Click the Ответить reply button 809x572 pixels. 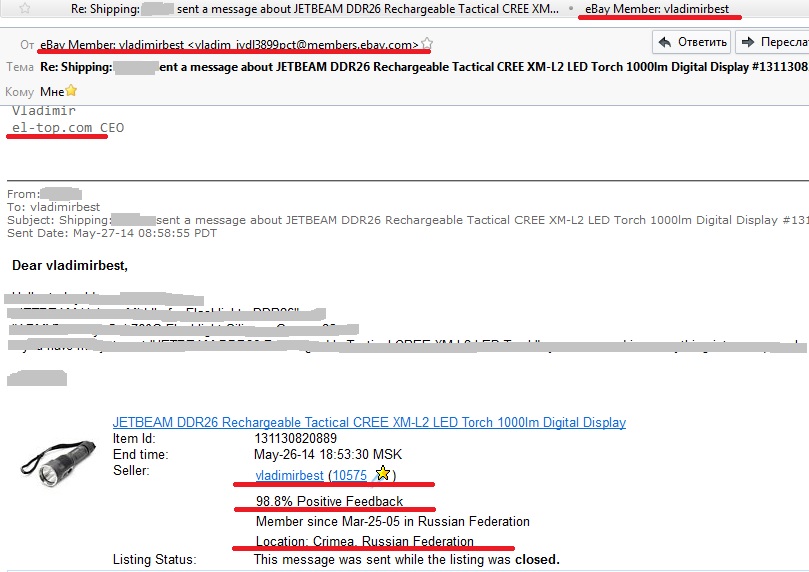pyautogui.click(x=693, y=42)
